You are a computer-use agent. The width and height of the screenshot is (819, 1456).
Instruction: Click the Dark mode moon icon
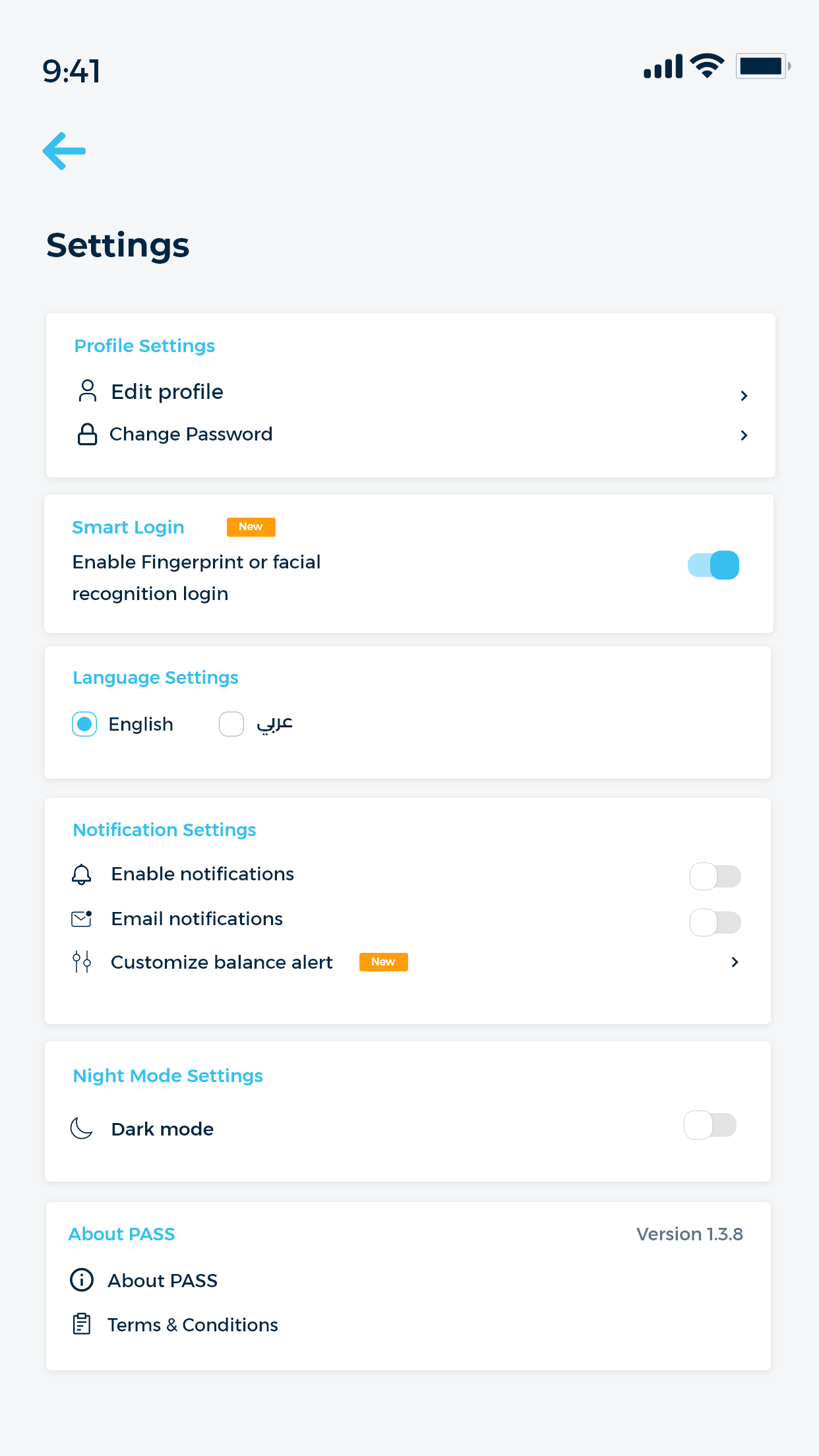(81, 1128)
